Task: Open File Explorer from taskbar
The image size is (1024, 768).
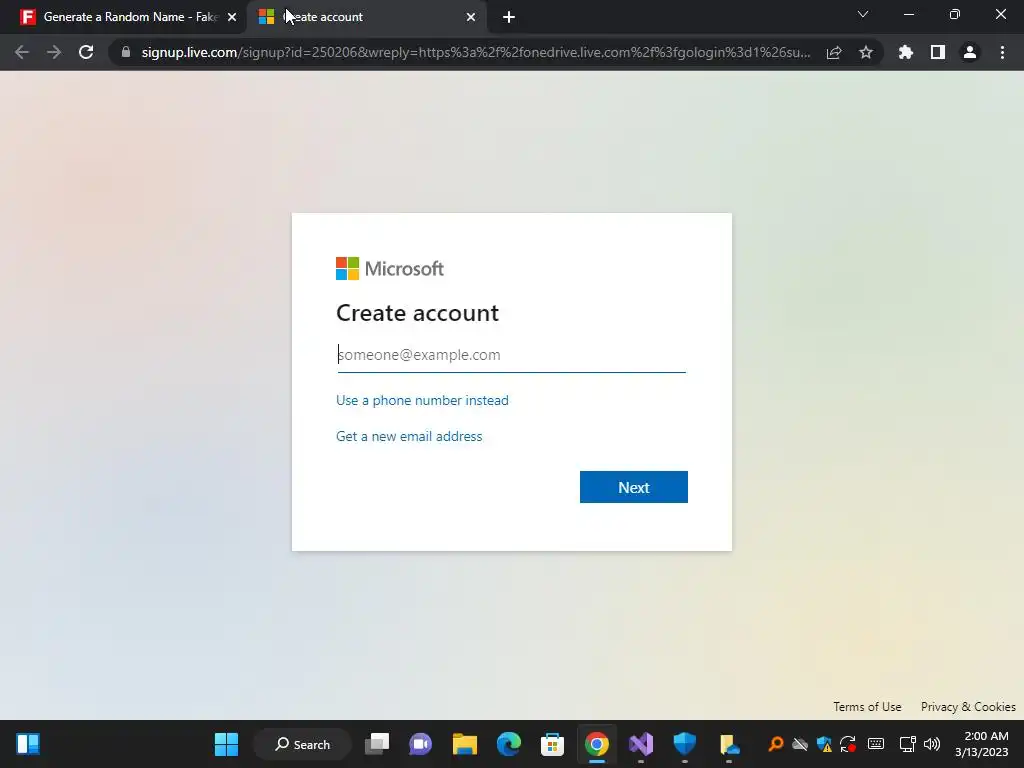Action: tap(465, 744)
